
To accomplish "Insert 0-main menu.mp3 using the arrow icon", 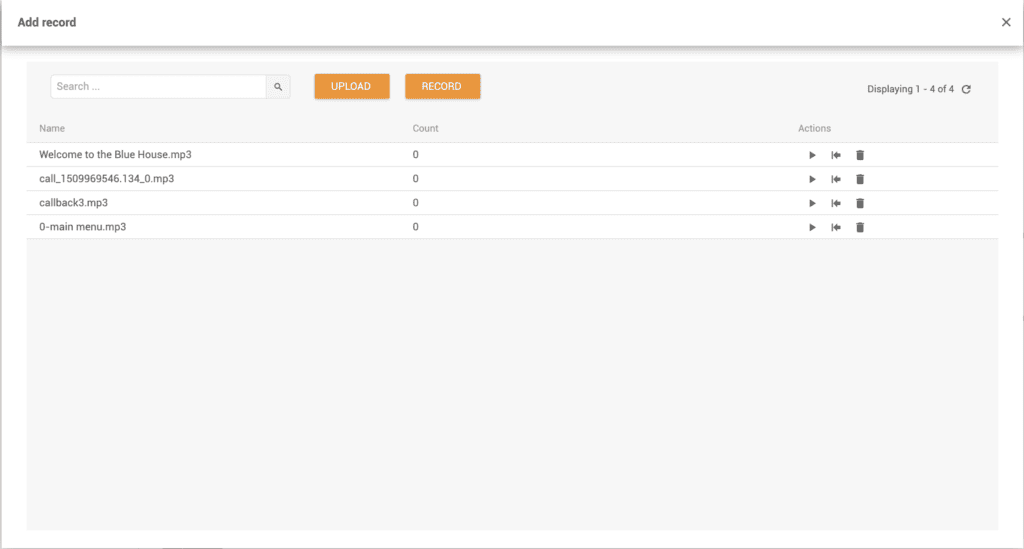I will click(836, 227).
